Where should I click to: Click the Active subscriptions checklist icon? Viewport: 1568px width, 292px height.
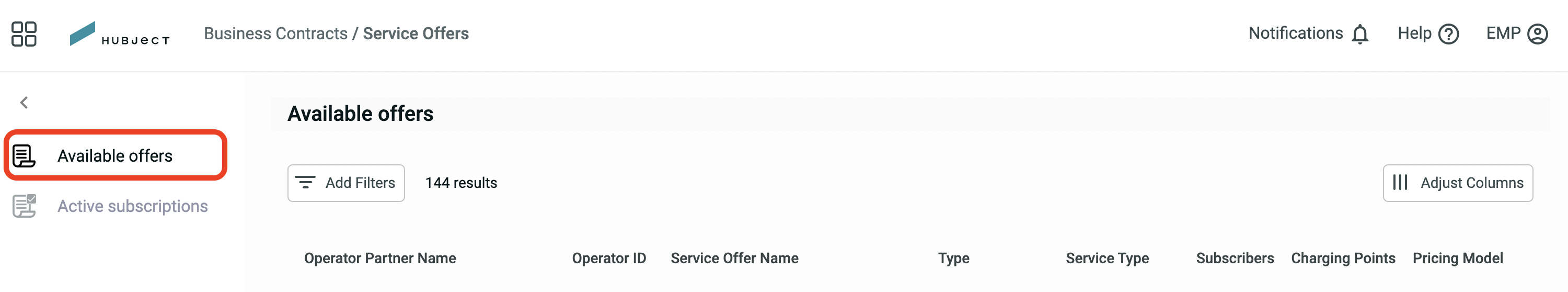pos(25,206)
